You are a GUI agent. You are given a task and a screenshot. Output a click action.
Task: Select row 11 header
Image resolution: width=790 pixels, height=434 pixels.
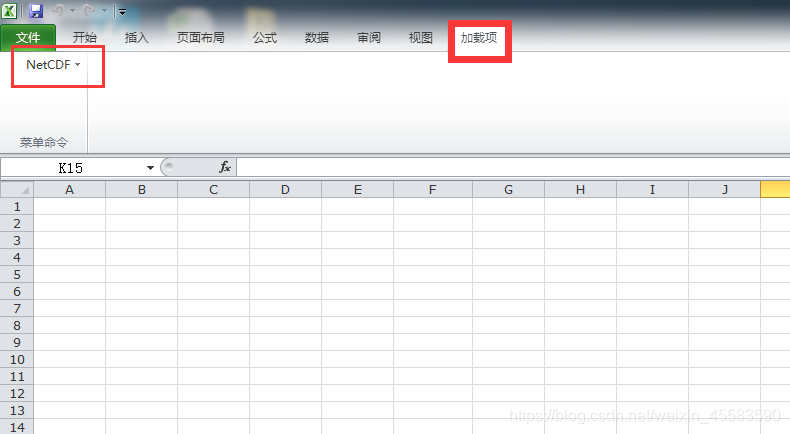(x=17, y=377)
